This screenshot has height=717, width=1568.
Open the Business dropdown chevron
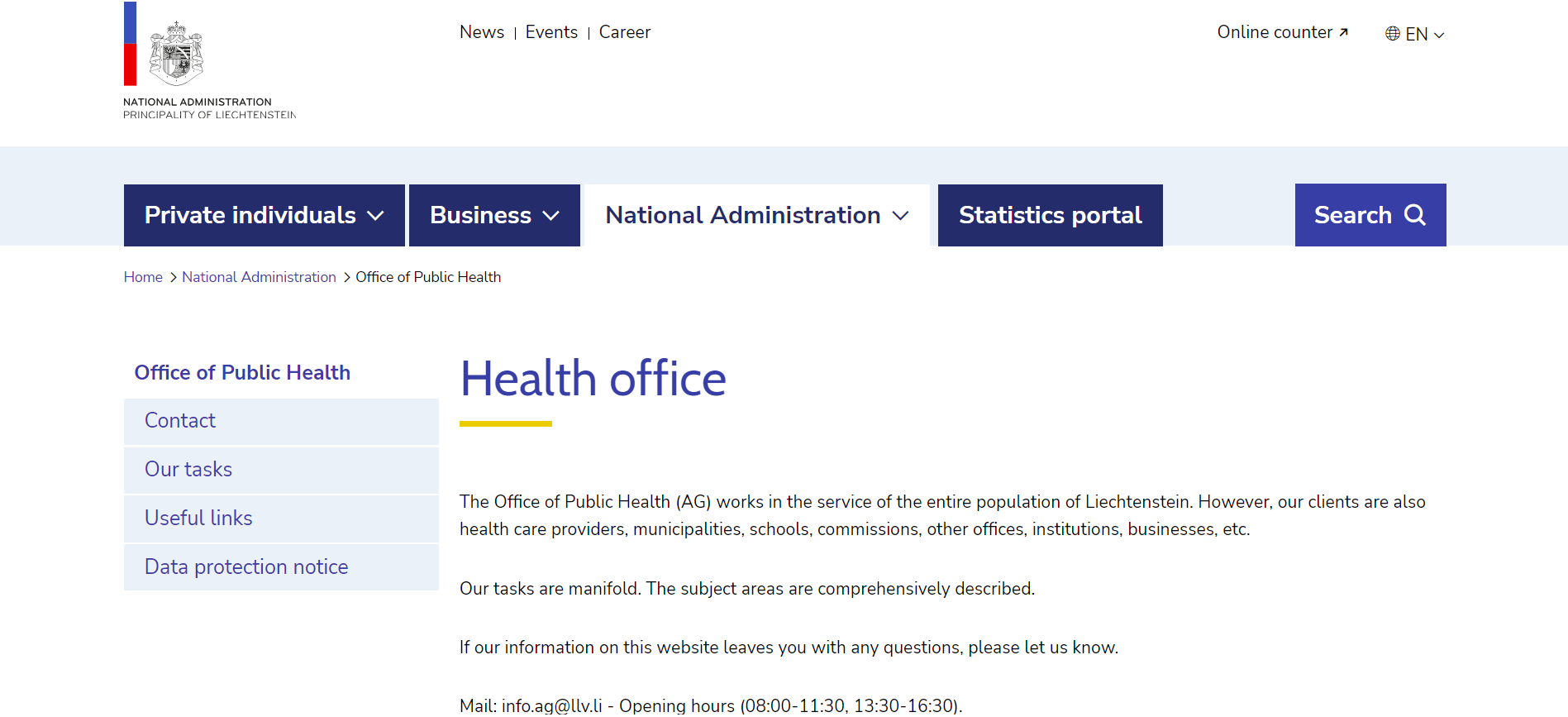click(550, 216)
